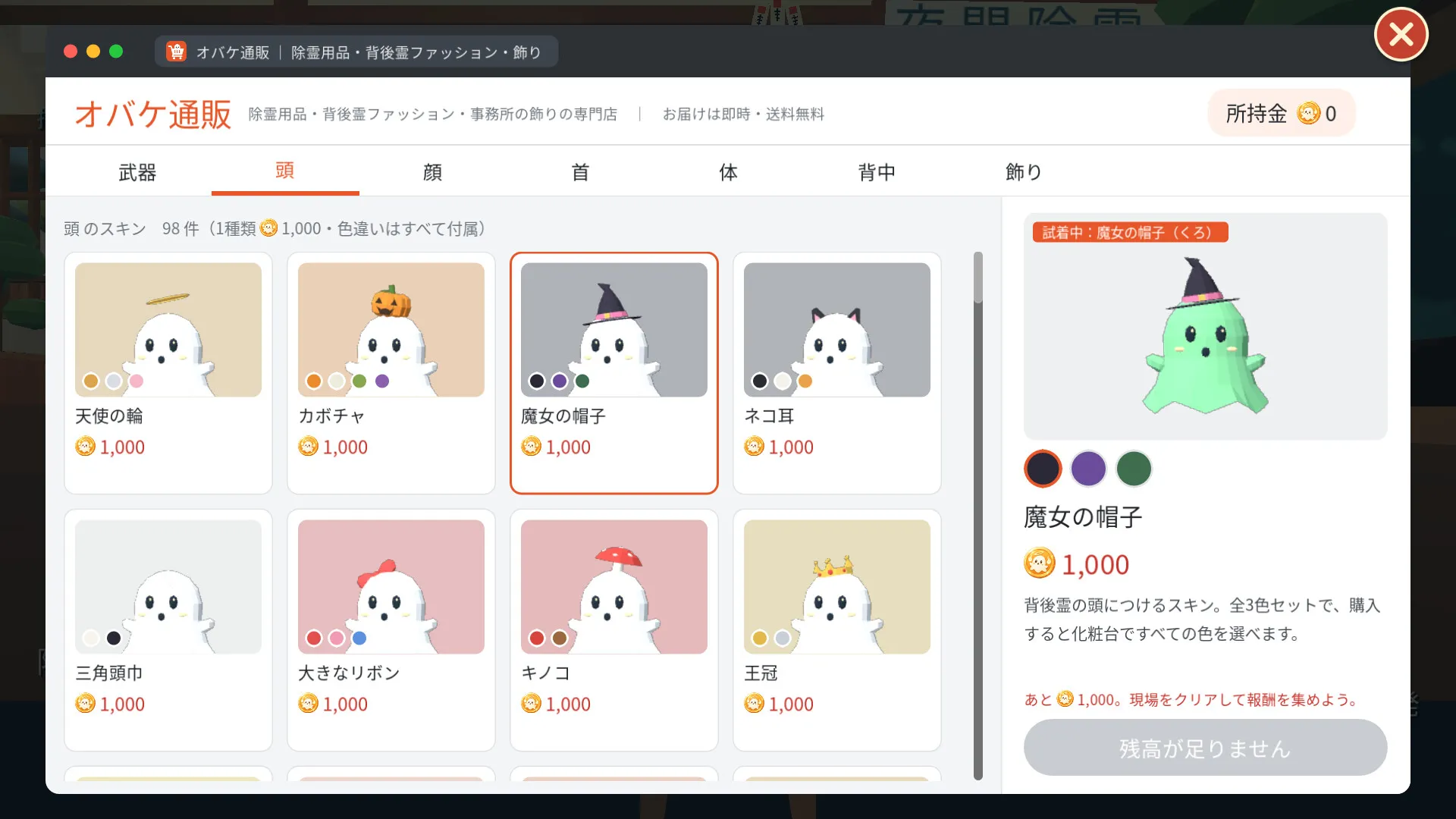Switch to the 飾り tab

(1024, 172)
